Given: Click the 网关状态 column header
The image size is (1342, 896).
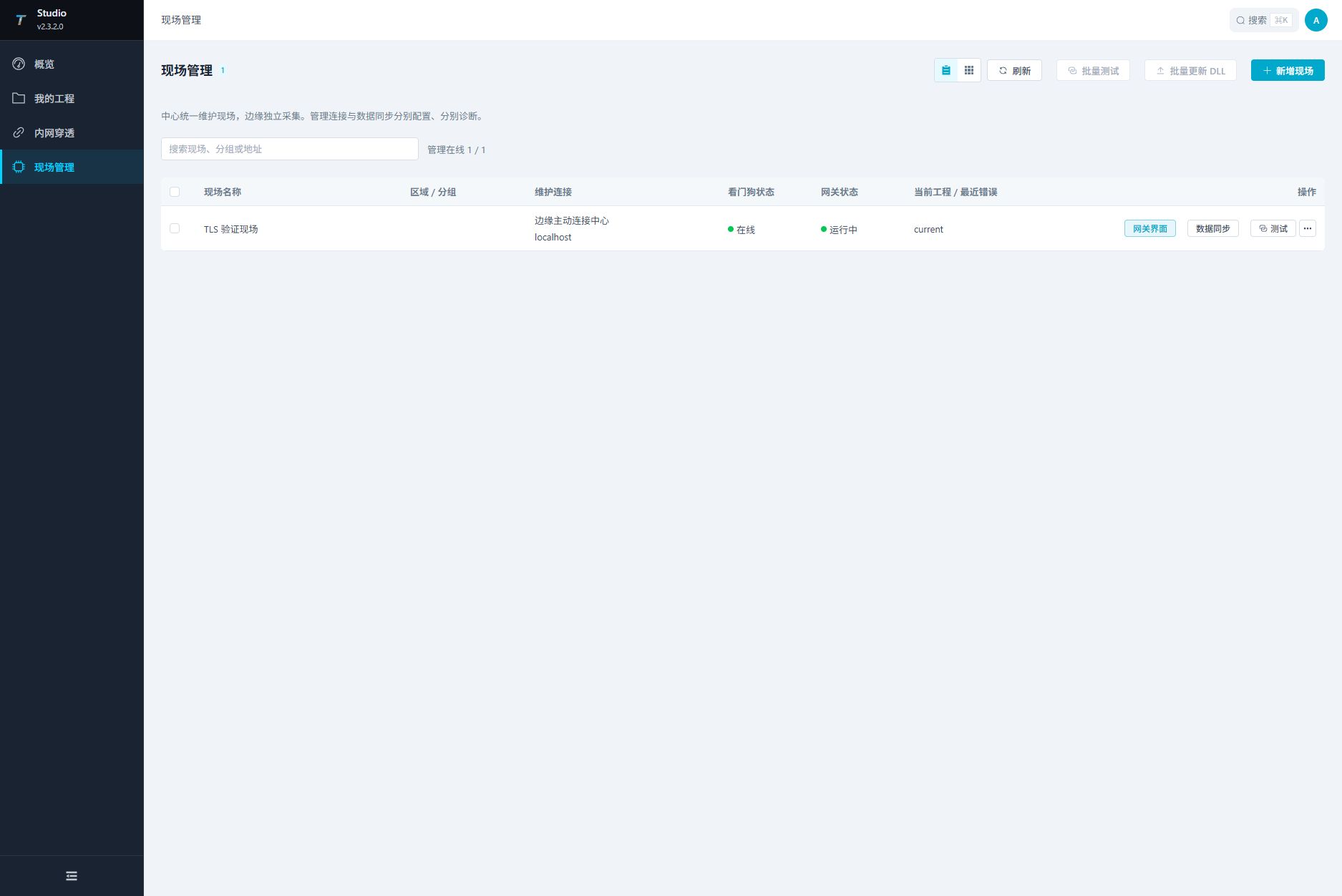Looking at the screenshot, I should coord(840,192).
